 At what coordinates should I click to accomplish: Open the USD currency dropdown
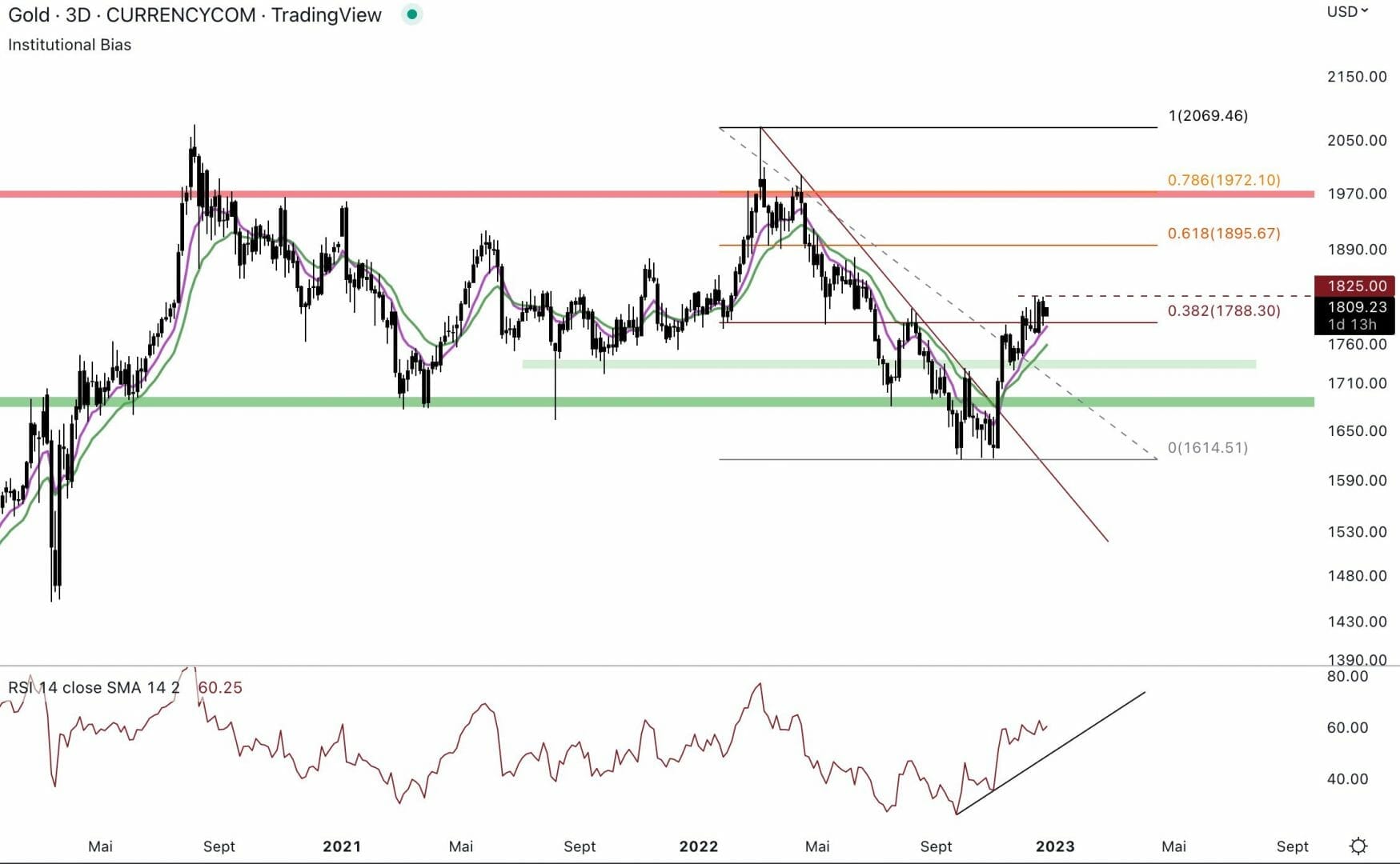point(1347,11)
